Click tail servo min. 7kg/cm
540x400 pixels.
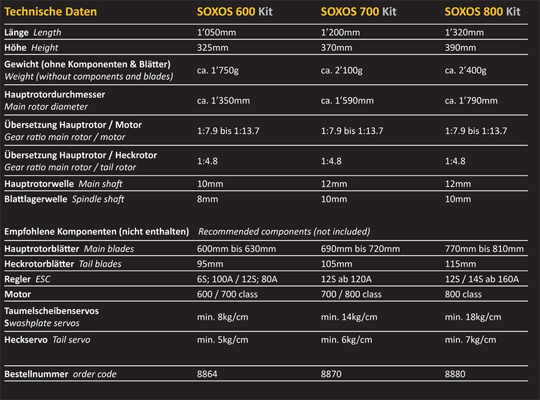click(470, 340)
